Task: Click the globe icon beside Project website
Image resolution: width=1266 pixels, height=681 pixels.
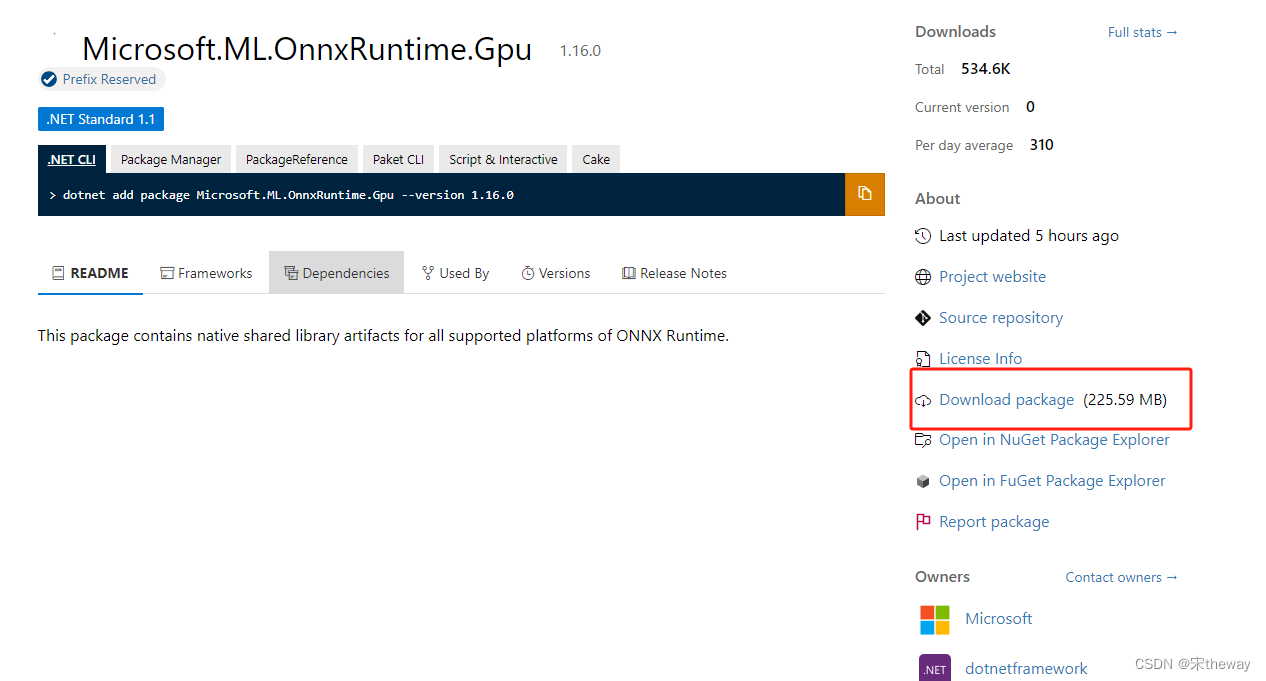Action: (x=923, y=277)
